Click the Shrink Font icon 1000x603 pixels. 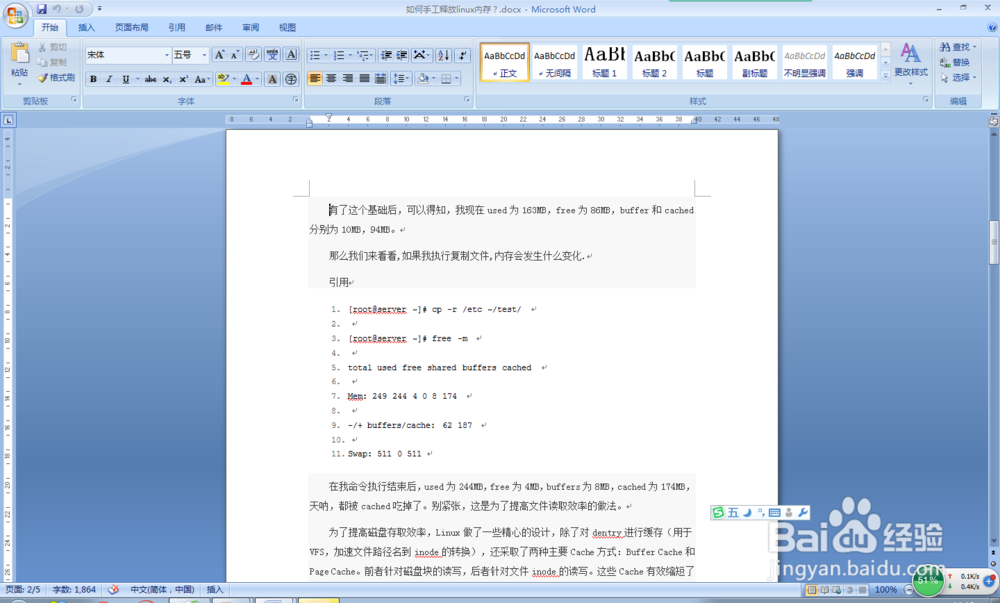235,55
